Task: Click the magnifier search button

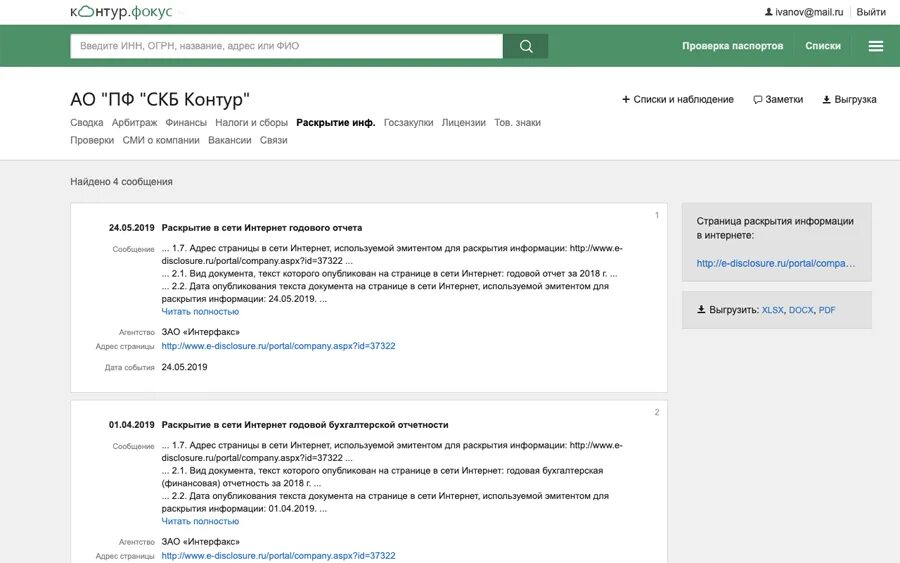Action: point(526,46)
